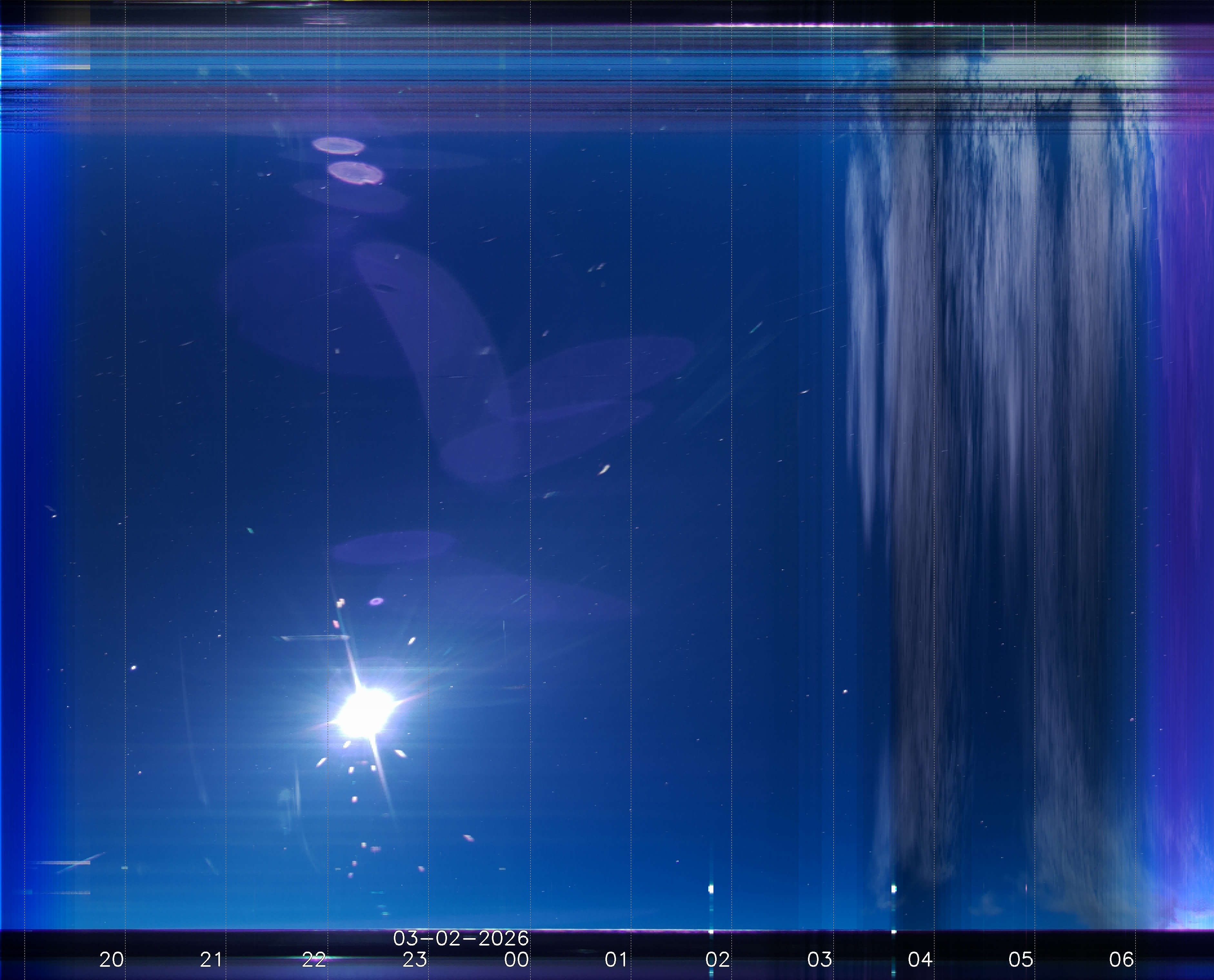The height and width of the screenshot is (980, 1214).
Task: Click the white tick mark above the 02 hour label
Action: 711,889
